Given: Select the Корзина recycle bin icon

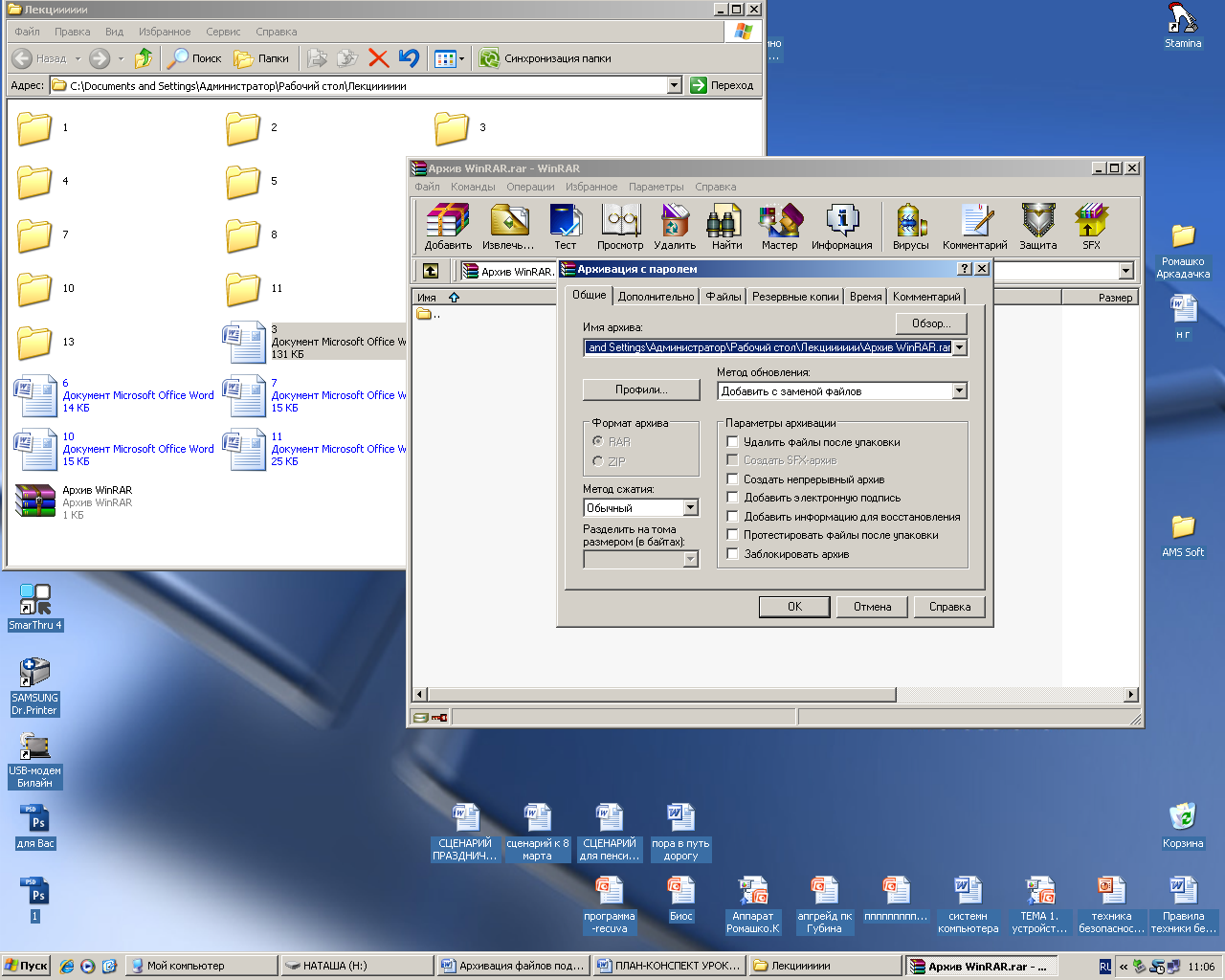Looking at the screenshot, I should [1183, 825].
